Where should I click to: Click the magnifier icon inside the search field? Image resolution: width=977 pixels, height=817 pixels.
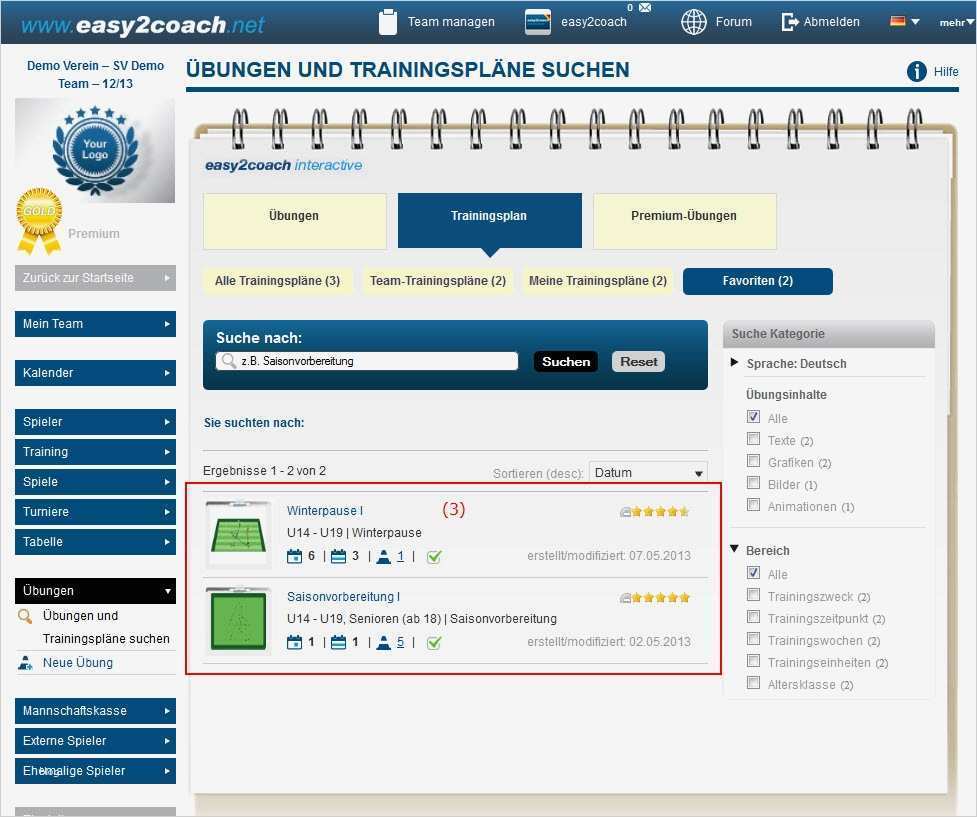tap(229, 361)
